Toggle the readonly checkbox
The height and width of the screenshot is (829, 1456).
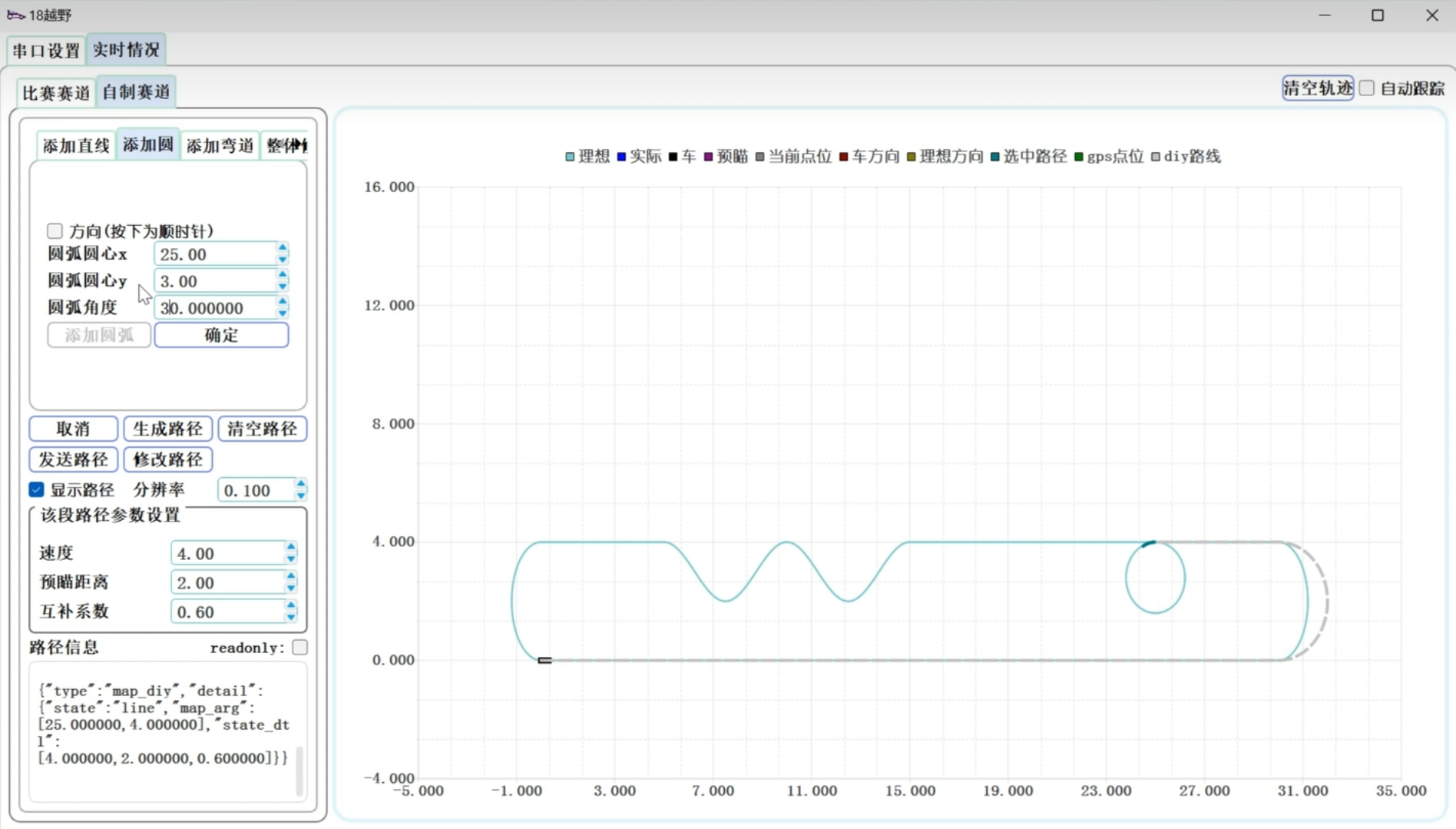click(x=299, y=648)
